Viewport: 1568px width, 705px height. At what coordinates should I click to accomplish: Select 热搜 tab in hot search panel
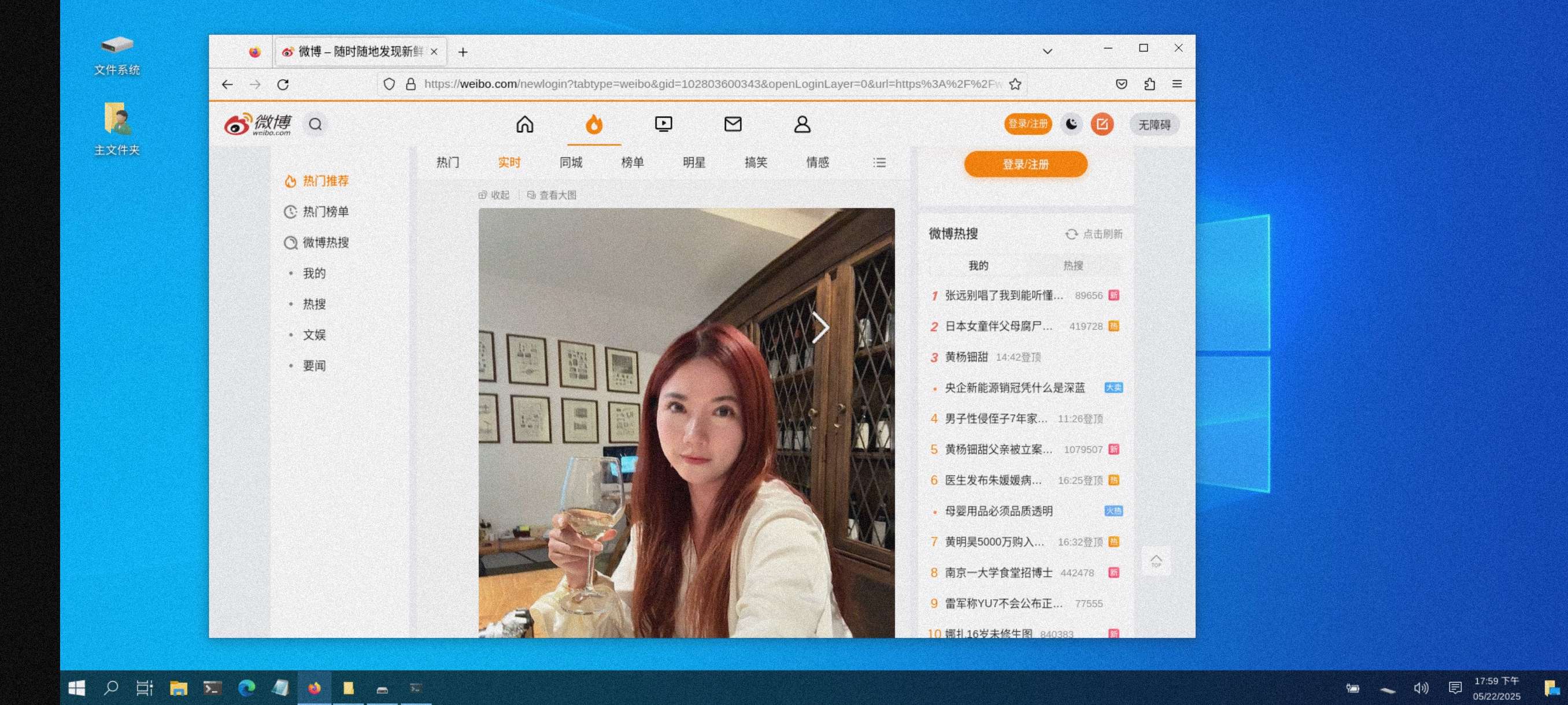[1073, 266]
